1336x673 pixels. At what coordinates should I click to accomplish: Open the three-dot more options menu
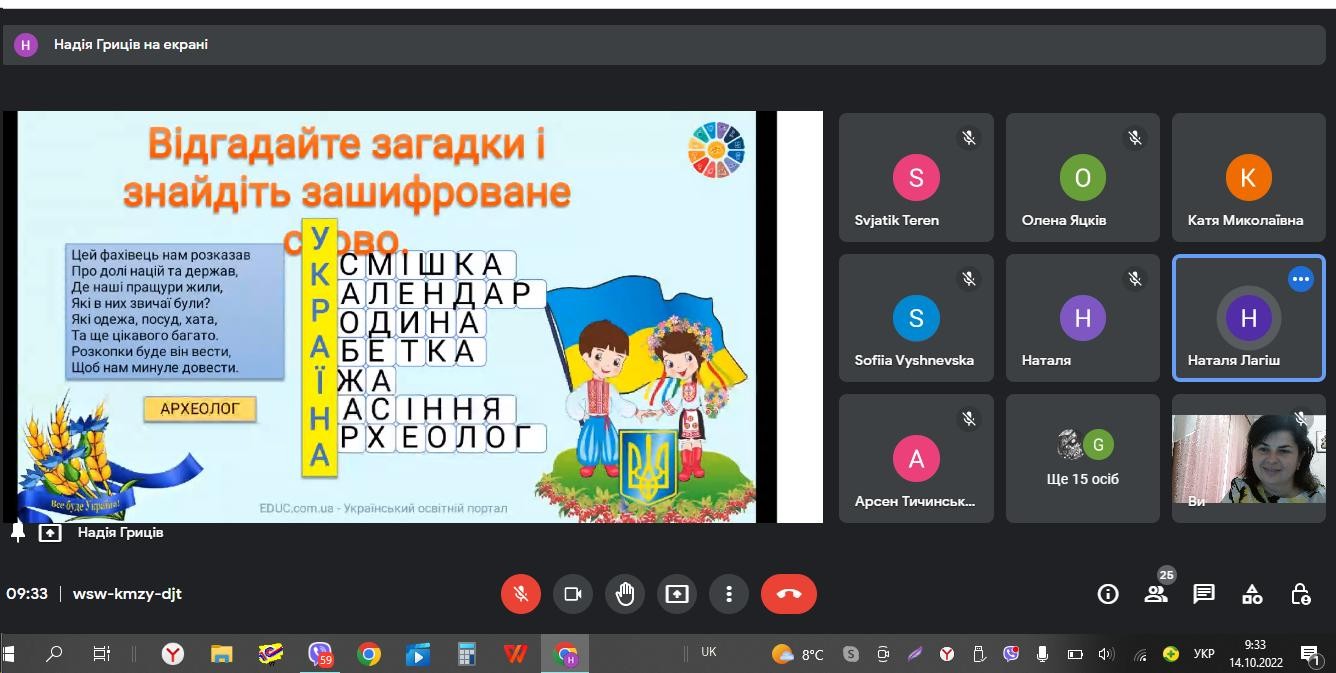click(729, 594)
